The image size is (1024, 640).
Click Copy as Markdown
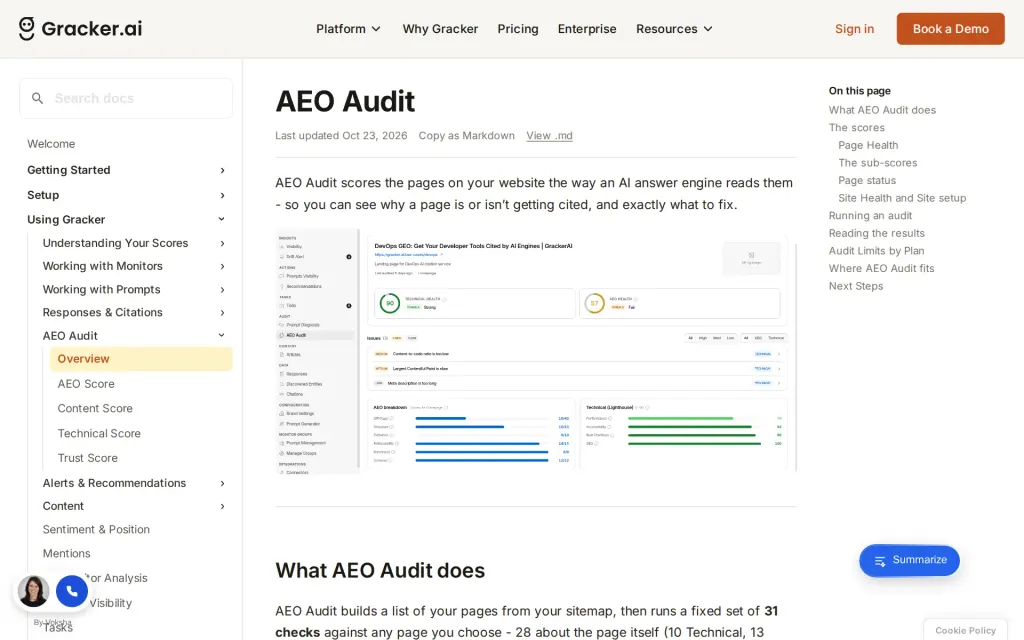click(x=466, y=136)
